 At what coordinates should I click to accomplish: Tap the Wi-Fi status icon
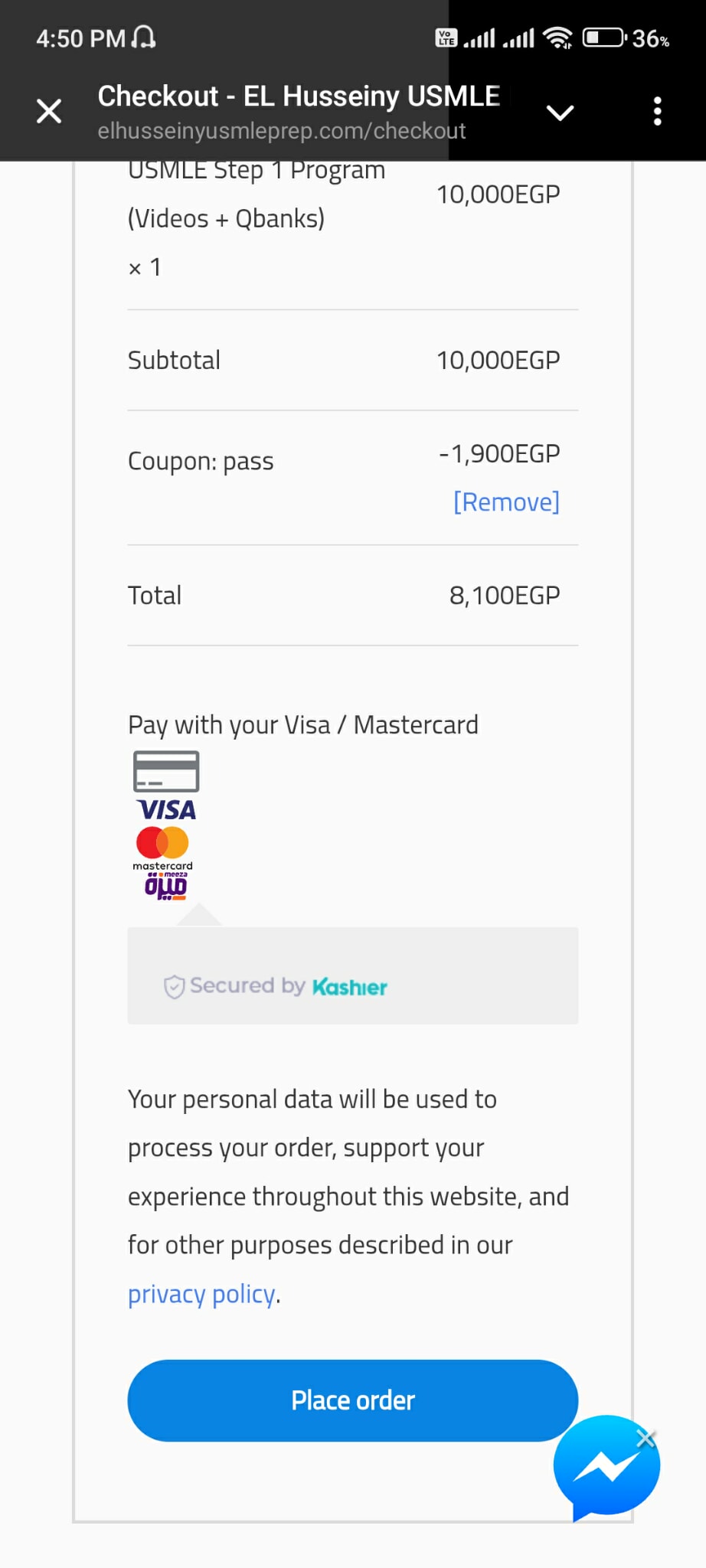click(557, 38)
